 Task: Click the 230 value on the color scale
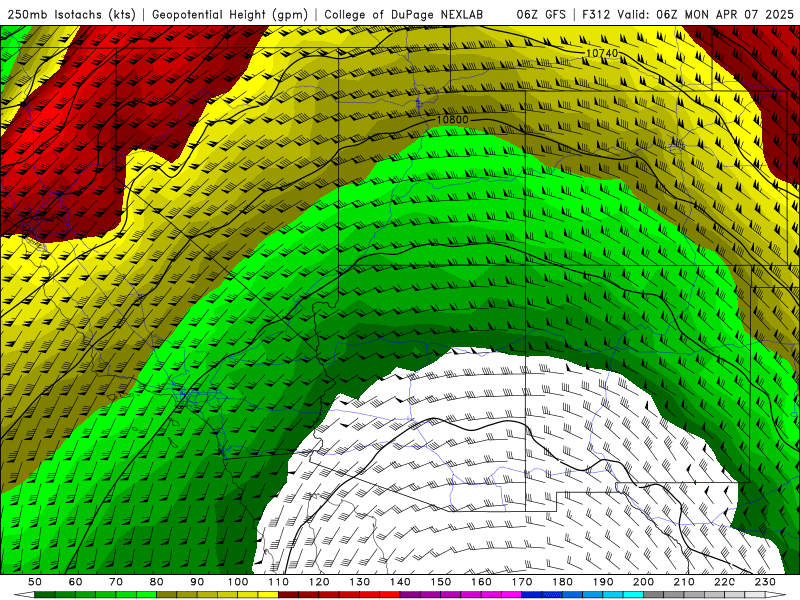coord(765,582)
